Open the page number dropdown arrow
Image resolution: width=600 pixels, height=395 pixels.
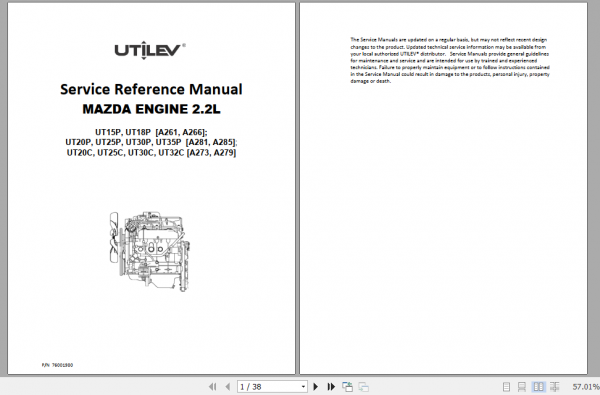[303, 387]
